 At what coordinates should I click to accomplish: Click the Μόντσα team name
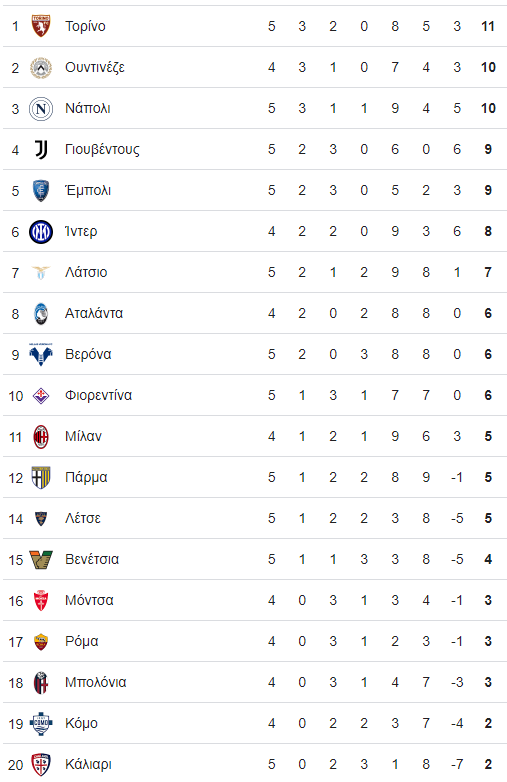coord(89,600)
